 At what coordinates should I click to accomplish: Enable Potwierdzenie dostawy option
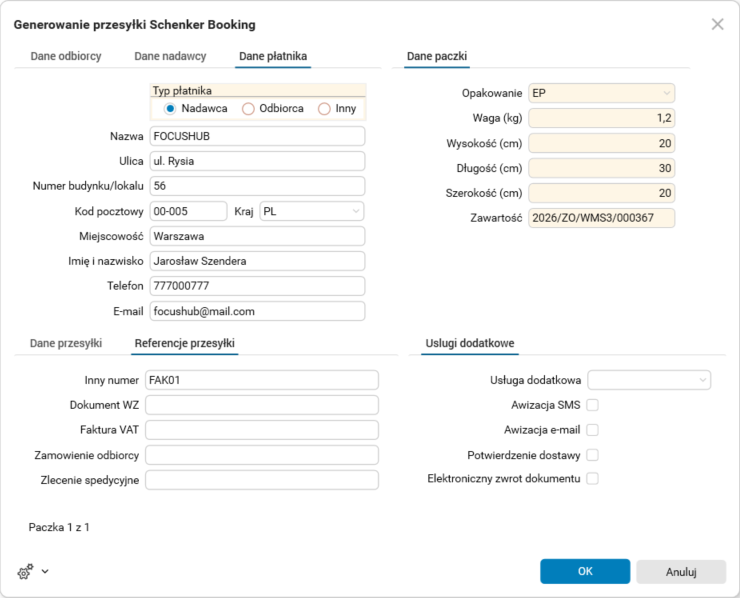pyautogui.click(x=592, y=455)
